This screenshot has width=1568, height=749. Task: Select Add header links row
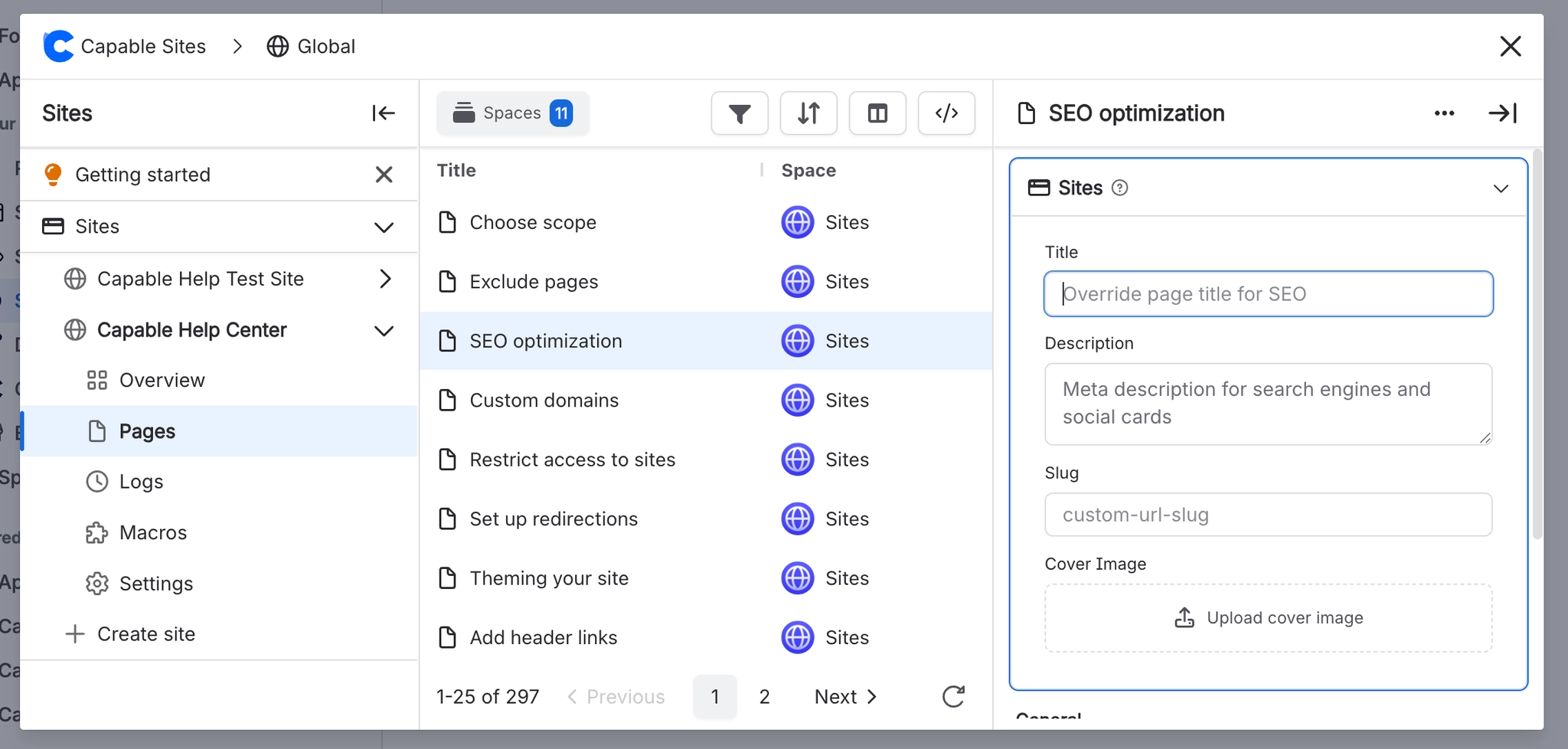(x=706, y=637)
